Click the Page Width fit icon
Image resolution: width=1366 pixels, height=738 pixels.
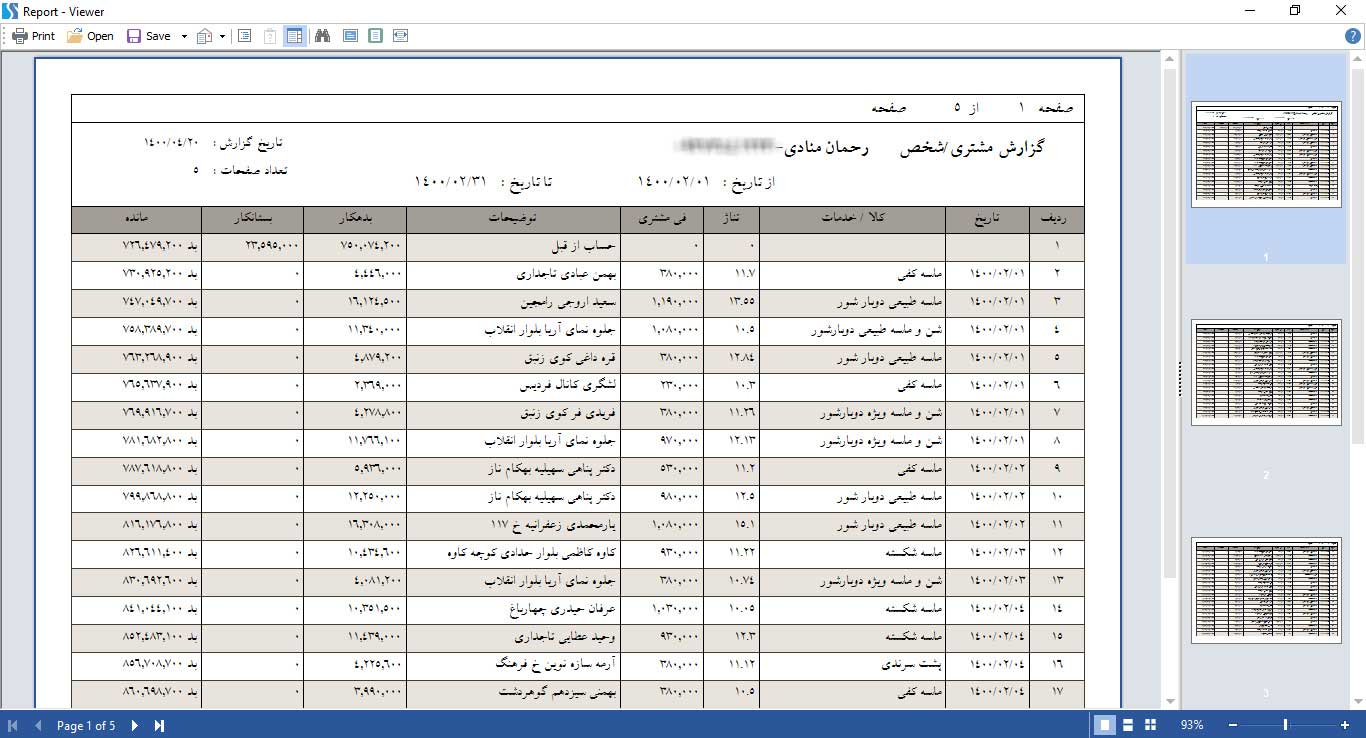pos(400,36)
